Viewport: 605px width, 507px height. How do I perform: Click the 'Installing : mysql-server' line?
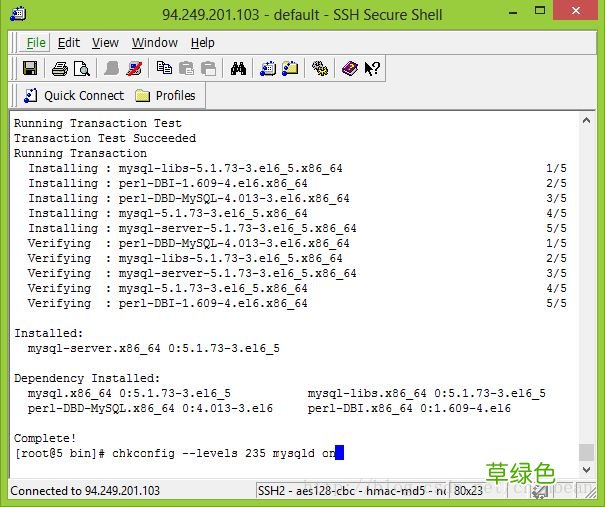(x=192, y=228)
